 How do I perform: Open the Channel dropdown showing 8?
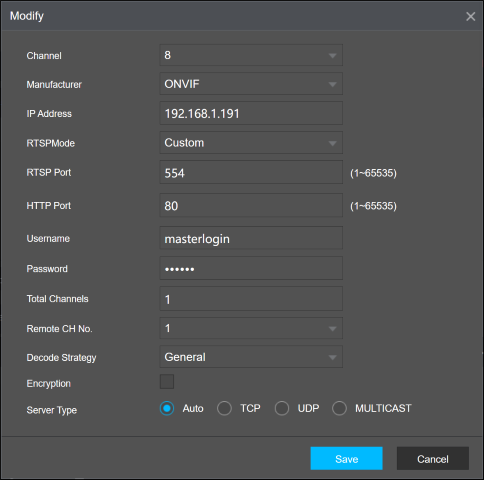tap(251, 55)
